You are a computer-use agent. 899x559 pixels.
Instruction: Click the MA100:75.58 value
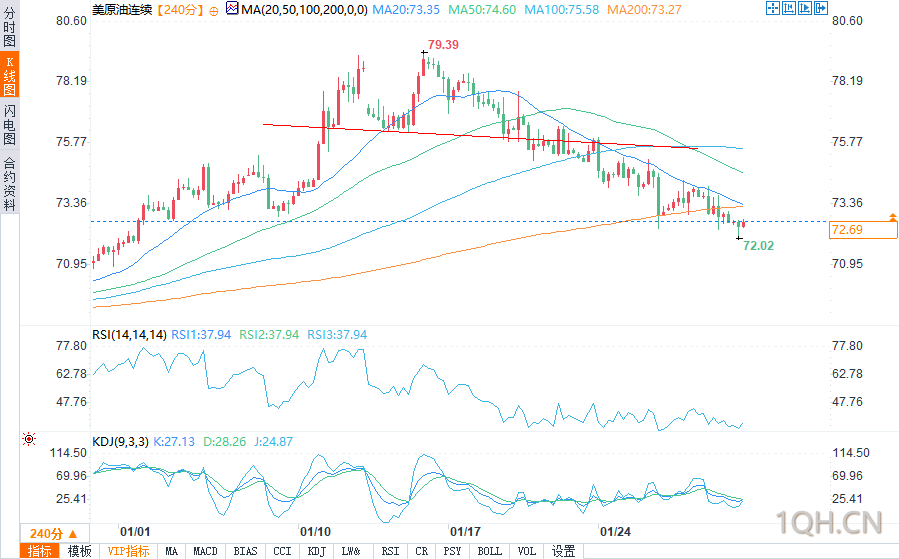point(562,10)
